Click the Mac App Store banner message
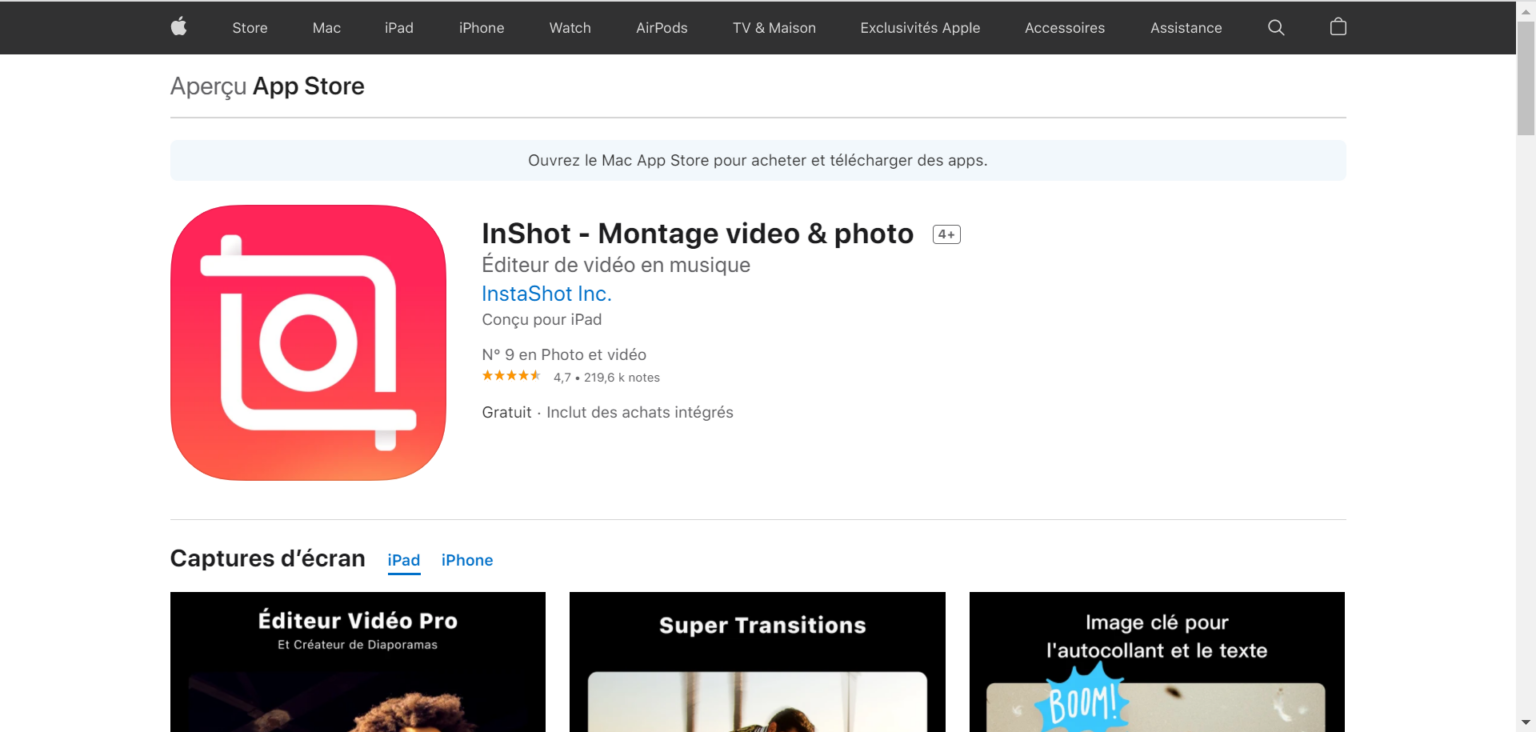This screenshot has height=732, width=1536. (x=758, y=160)
